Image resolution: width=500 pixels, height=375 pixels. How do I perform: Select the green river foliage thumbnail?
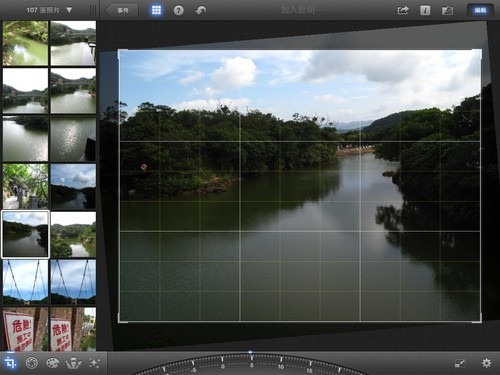pos(25,43)
